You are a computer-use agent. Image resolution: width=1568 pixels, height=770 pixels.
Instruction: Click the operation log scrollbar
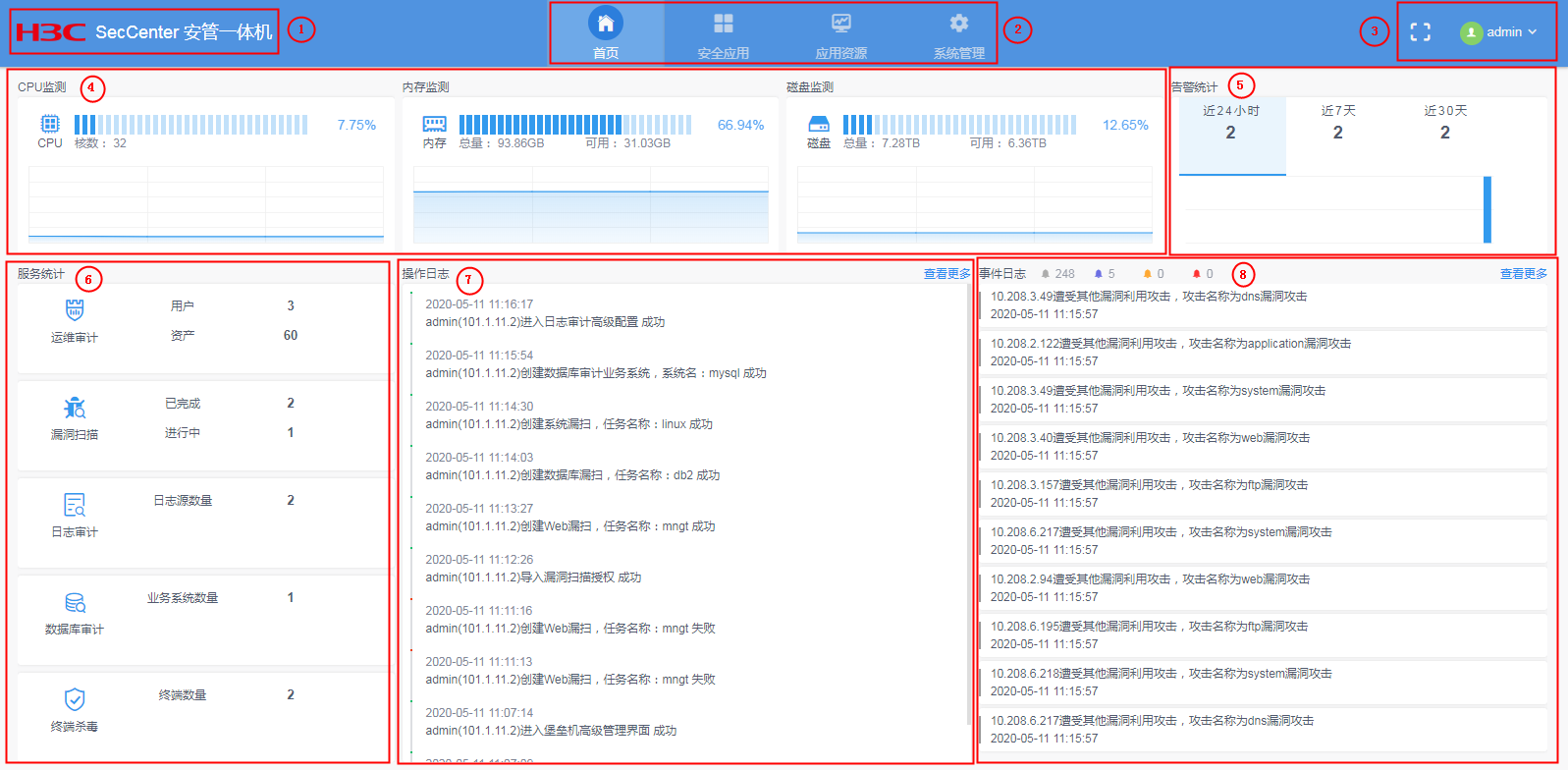click(x=970, y=506)
